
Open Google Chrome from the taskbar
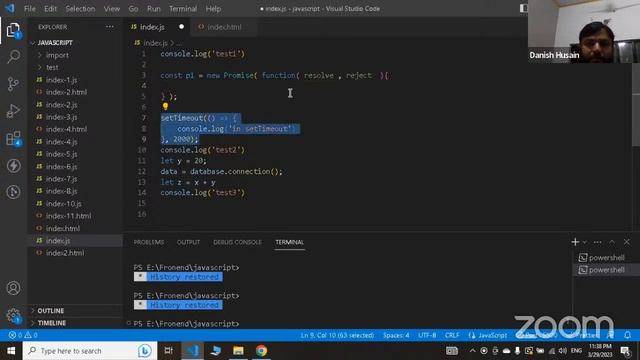262,351
